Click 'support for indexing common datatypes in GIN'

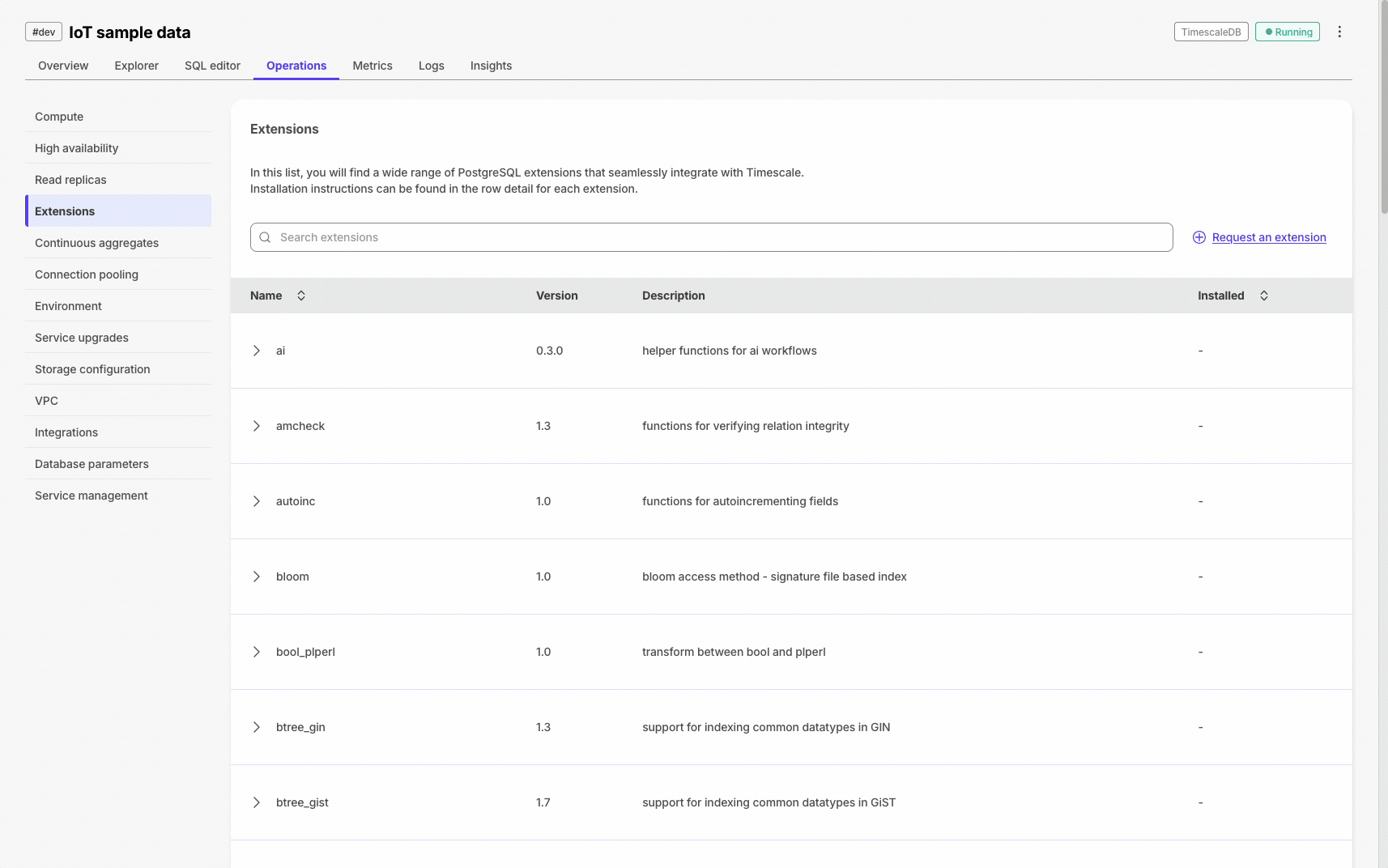pyautogui.click(x=766, y=727)
